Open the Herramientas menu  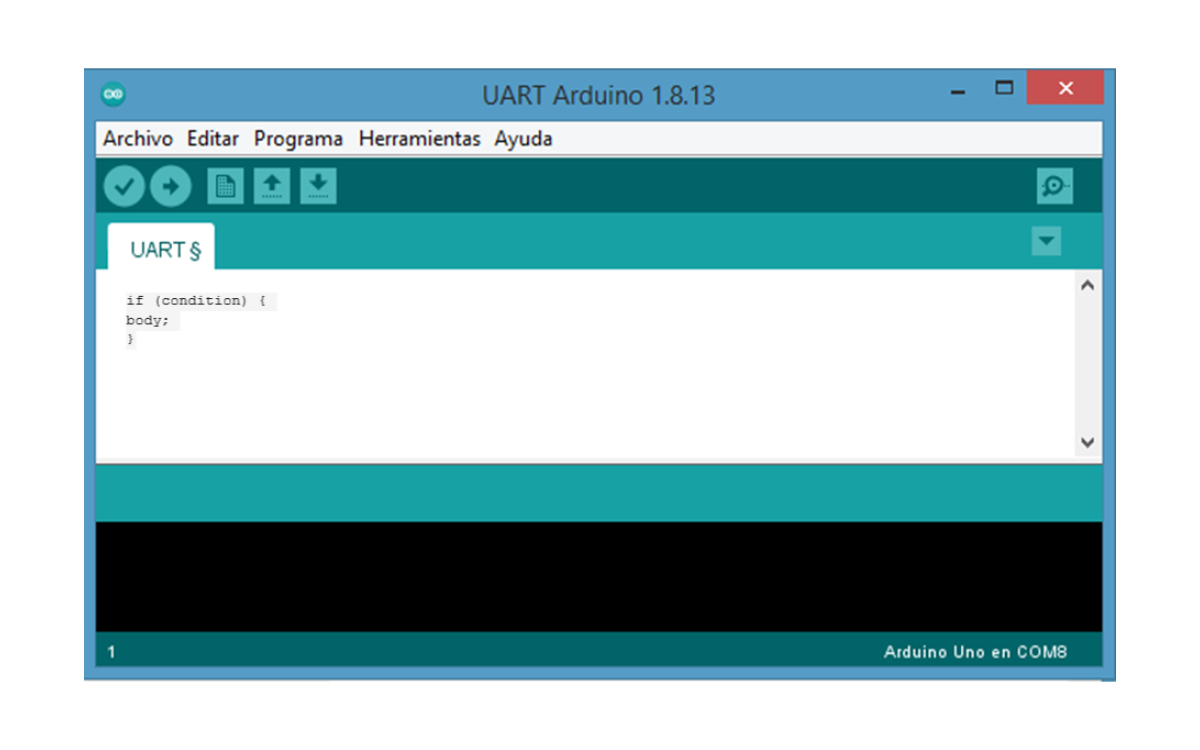[419, 139]
